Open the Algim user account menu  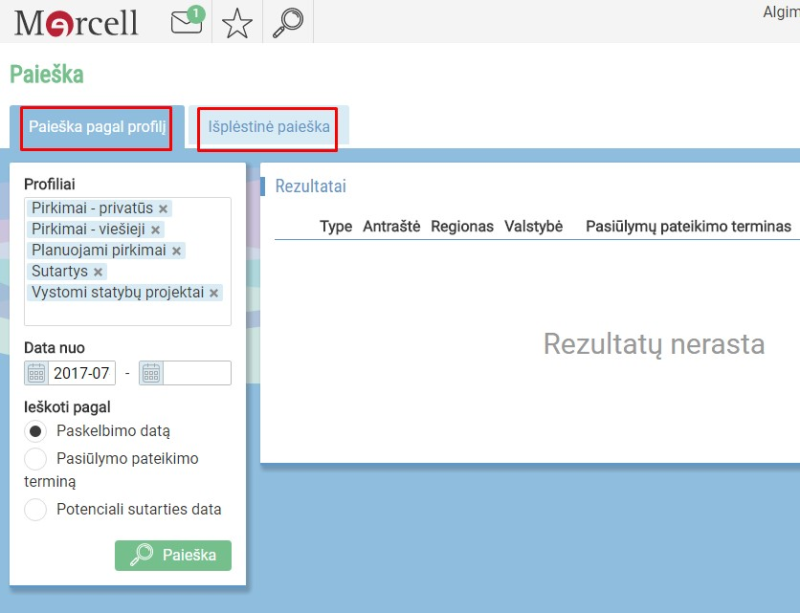(x=779, y=12)
